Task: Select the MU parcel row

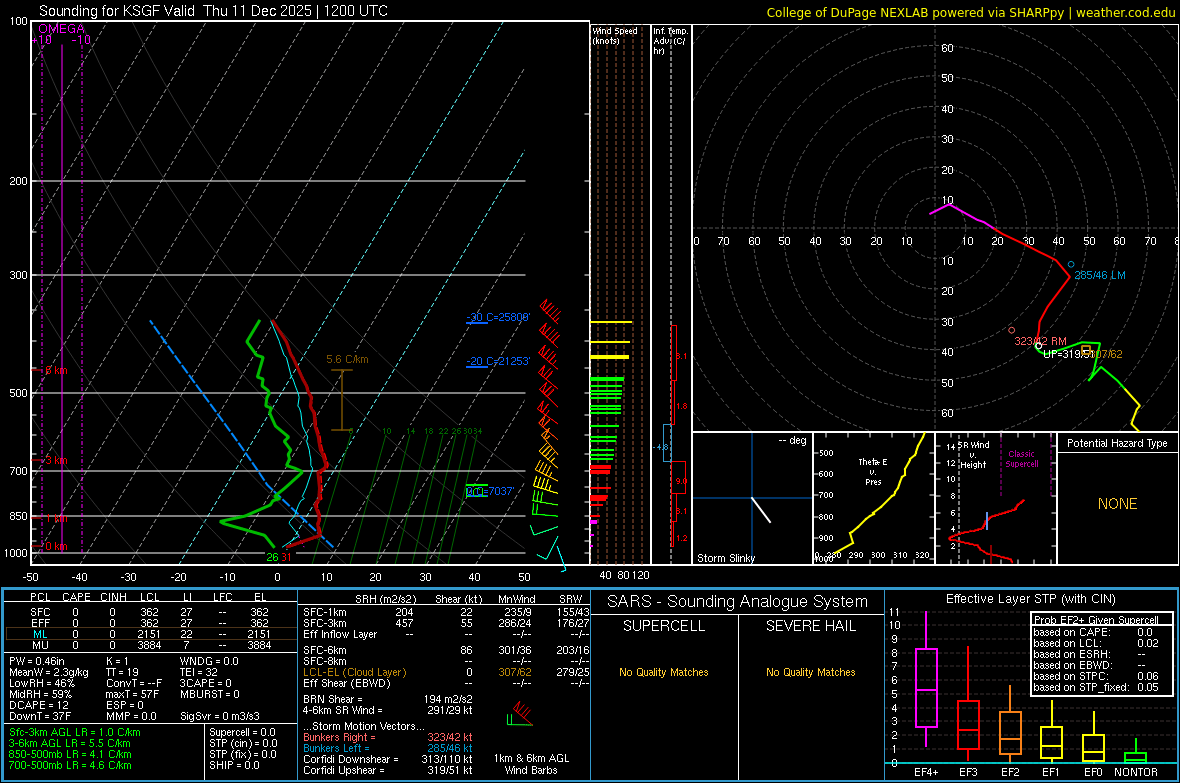Action: [150, 645]
